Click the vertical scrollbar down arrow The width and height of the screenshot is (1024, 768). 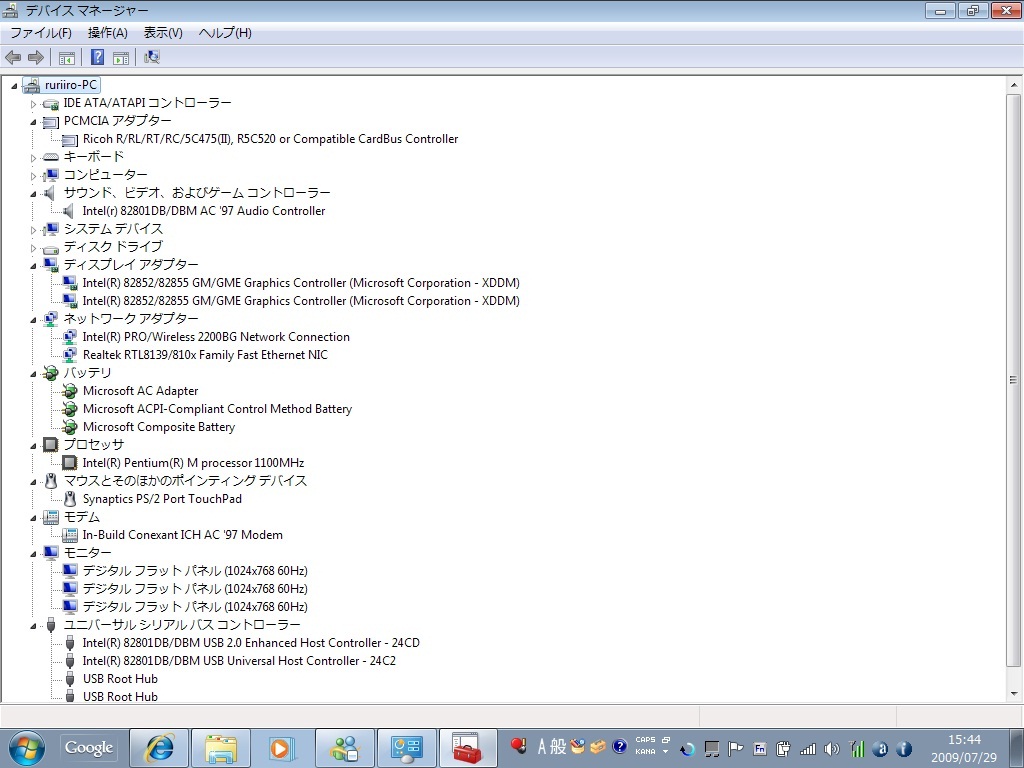tap(1014, 691)
